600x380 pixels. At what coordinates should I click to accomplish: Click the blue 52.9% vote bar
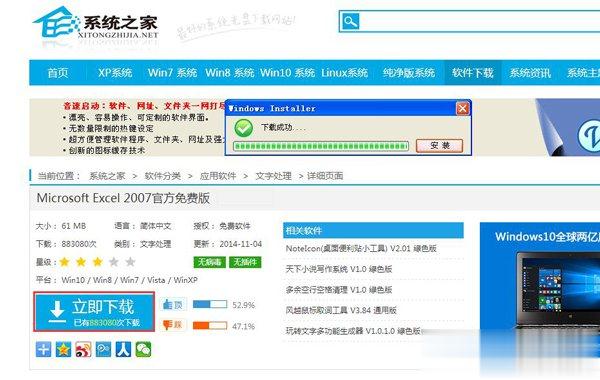tap(210, 305)
